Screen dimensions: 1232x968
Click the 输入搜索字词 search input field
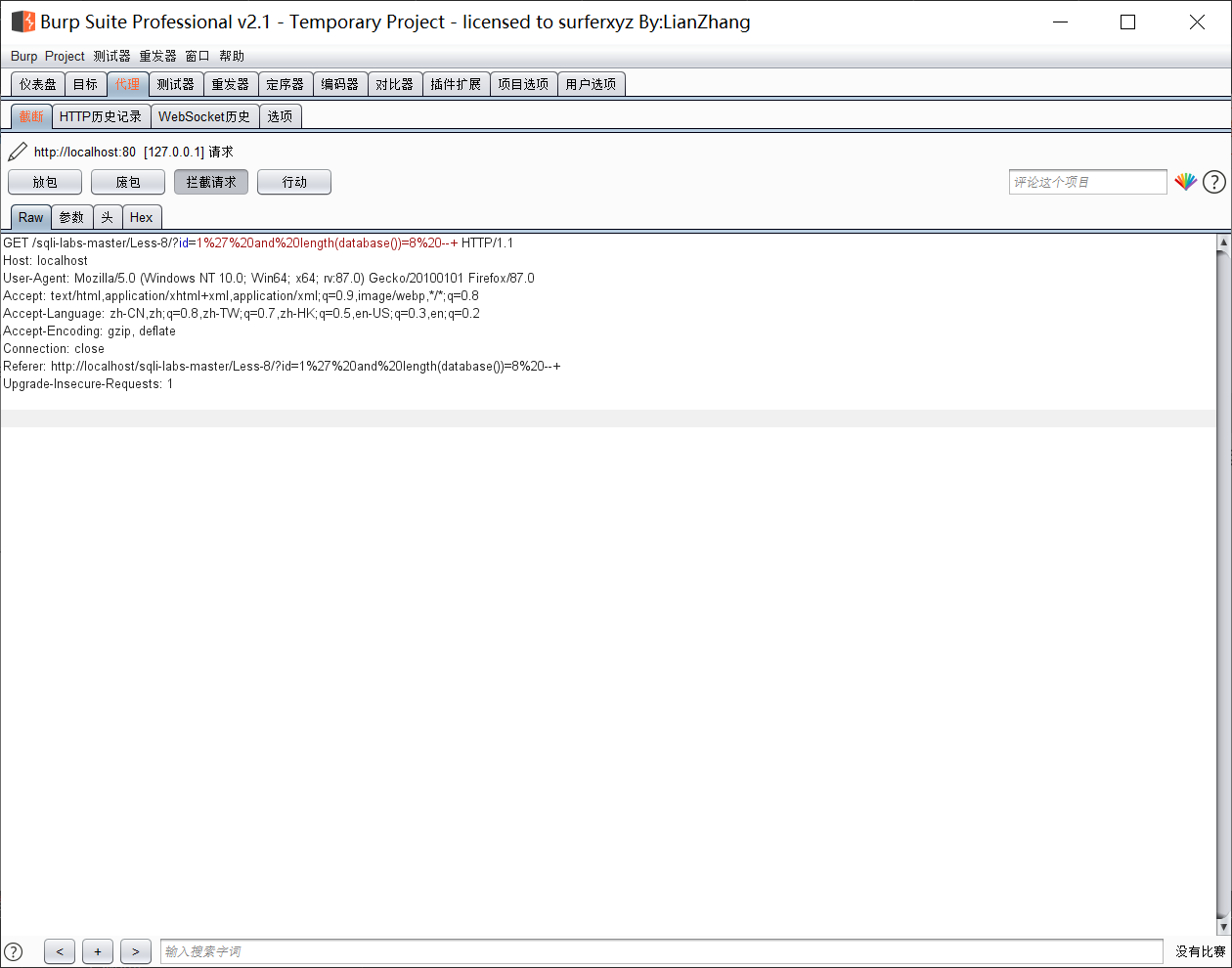[x=662, y=951]
